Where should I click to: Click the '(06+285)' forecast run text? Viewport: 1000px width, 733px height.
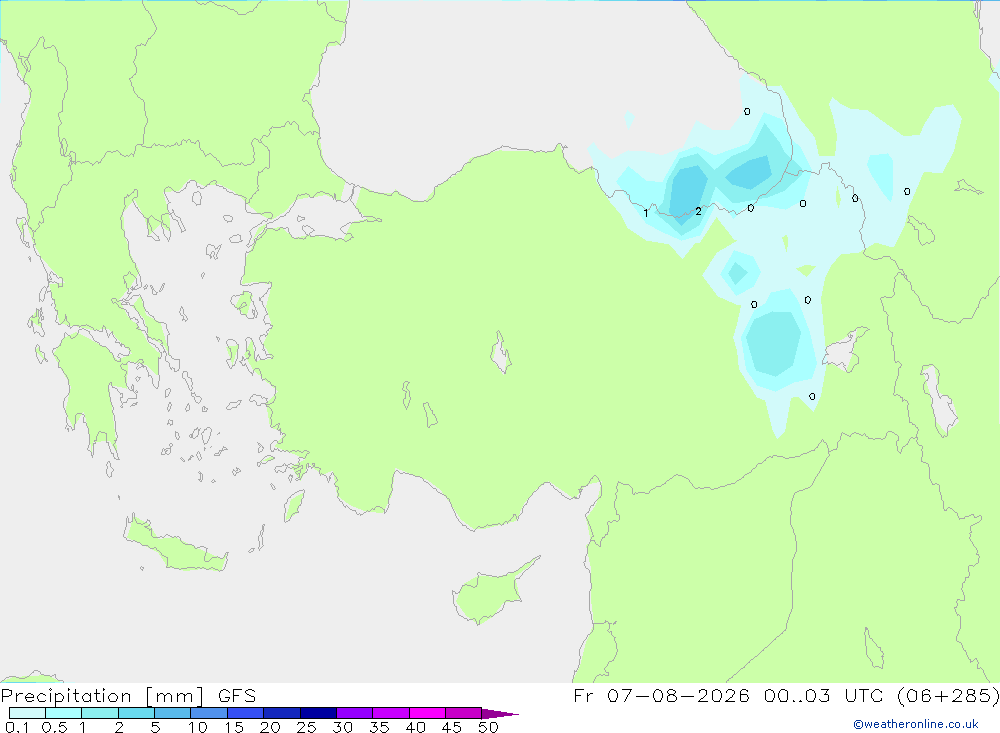[948, 695]
